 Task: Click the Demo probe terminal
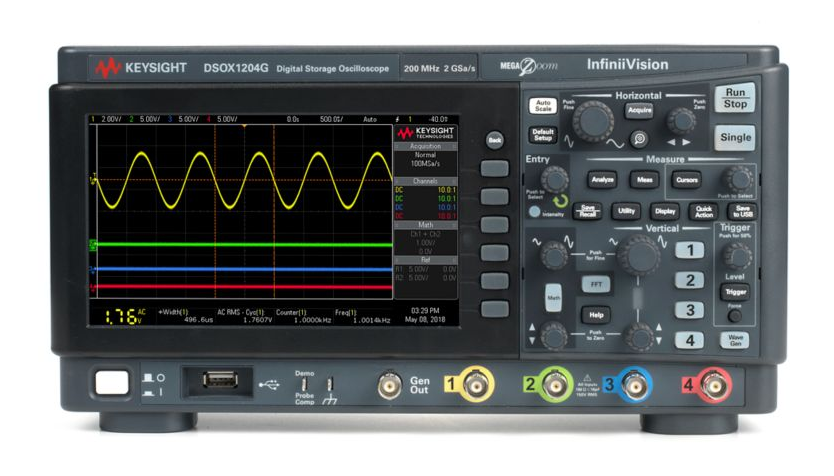305,384
